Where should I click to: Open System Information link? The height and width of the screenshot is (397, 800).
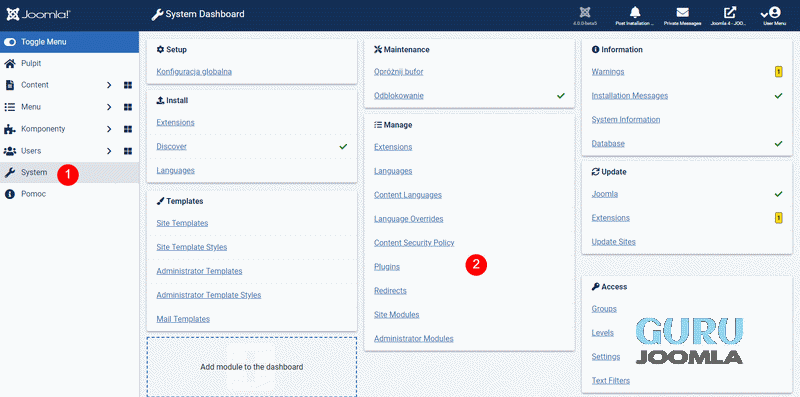point(626,119)
